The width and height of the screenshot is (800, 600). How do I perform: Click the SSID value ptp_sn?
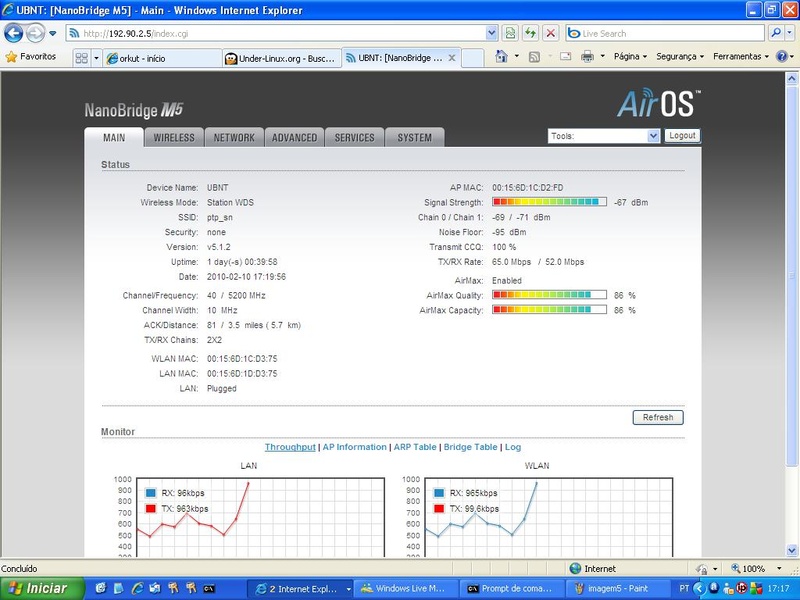(219, 217)
